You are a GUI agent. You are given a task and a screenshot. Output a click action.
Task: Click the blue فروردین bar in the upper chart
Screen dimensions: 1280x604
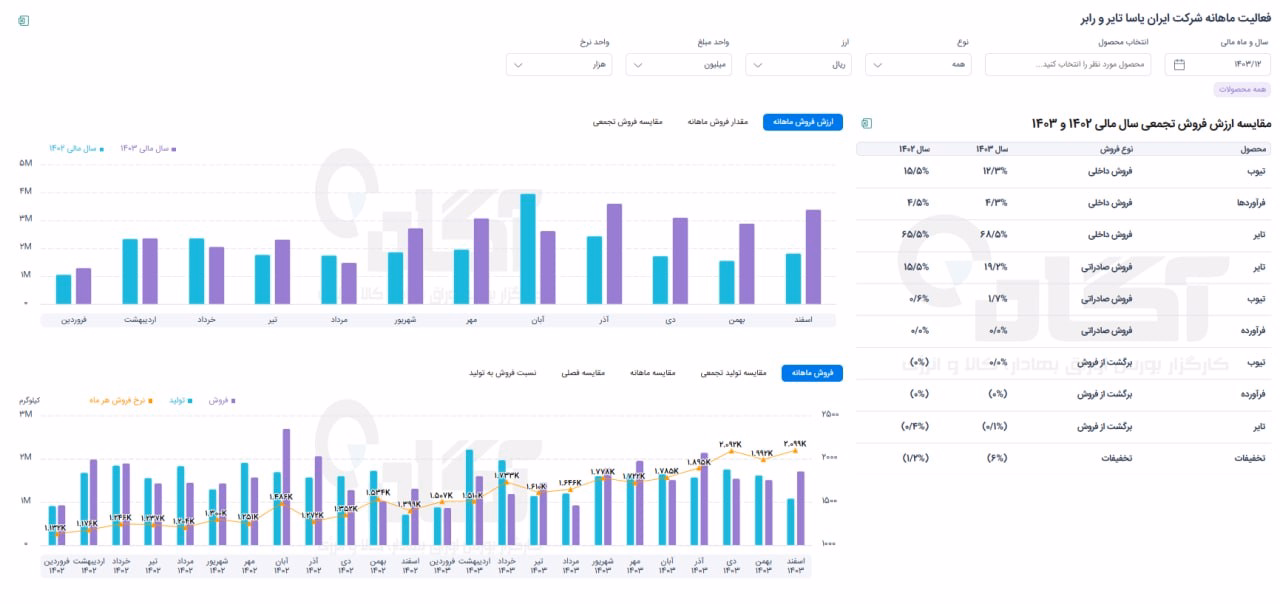click(x=63, y=290)
